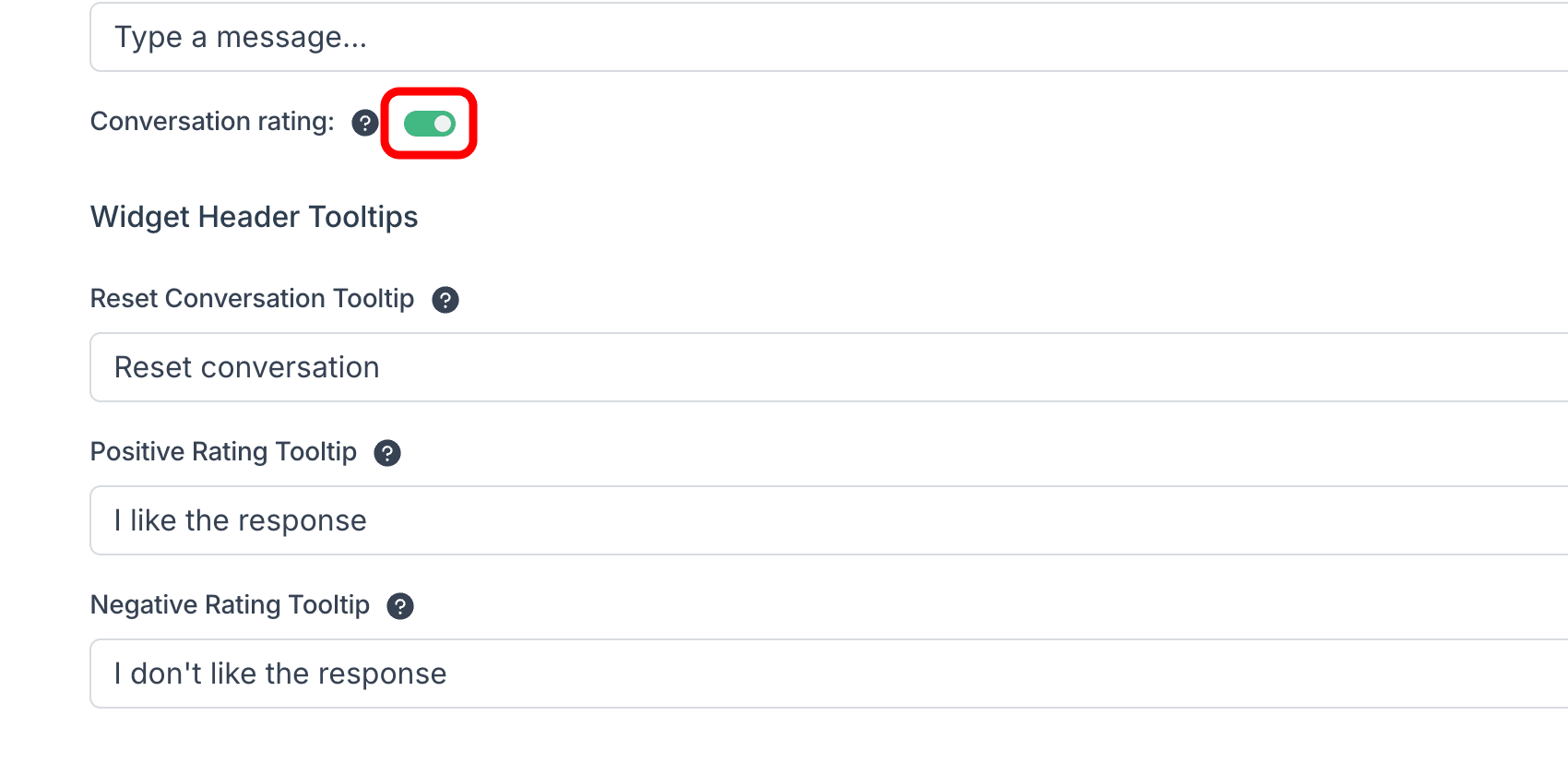Select the 'Positive Rating Tooltip' label text
The width and height of the screenshot is (1568, 775).
click(223, 452)
